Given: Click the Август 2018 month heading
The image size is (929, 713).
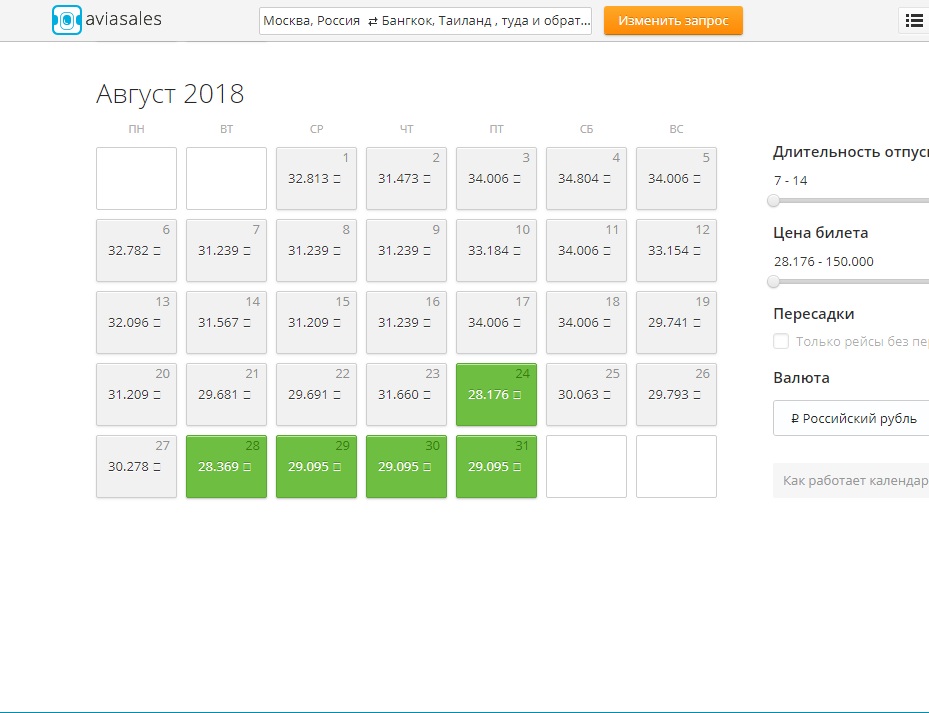Looking at the screenshot, I should tap(170, 94).
